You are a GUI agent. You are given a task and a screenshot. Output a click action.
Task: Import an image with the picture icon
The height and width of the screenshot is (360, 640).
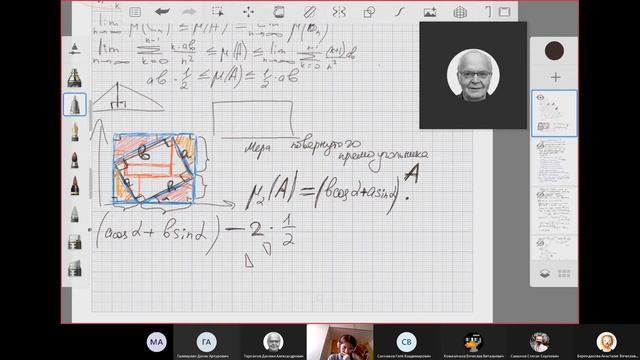coord(430,12)
